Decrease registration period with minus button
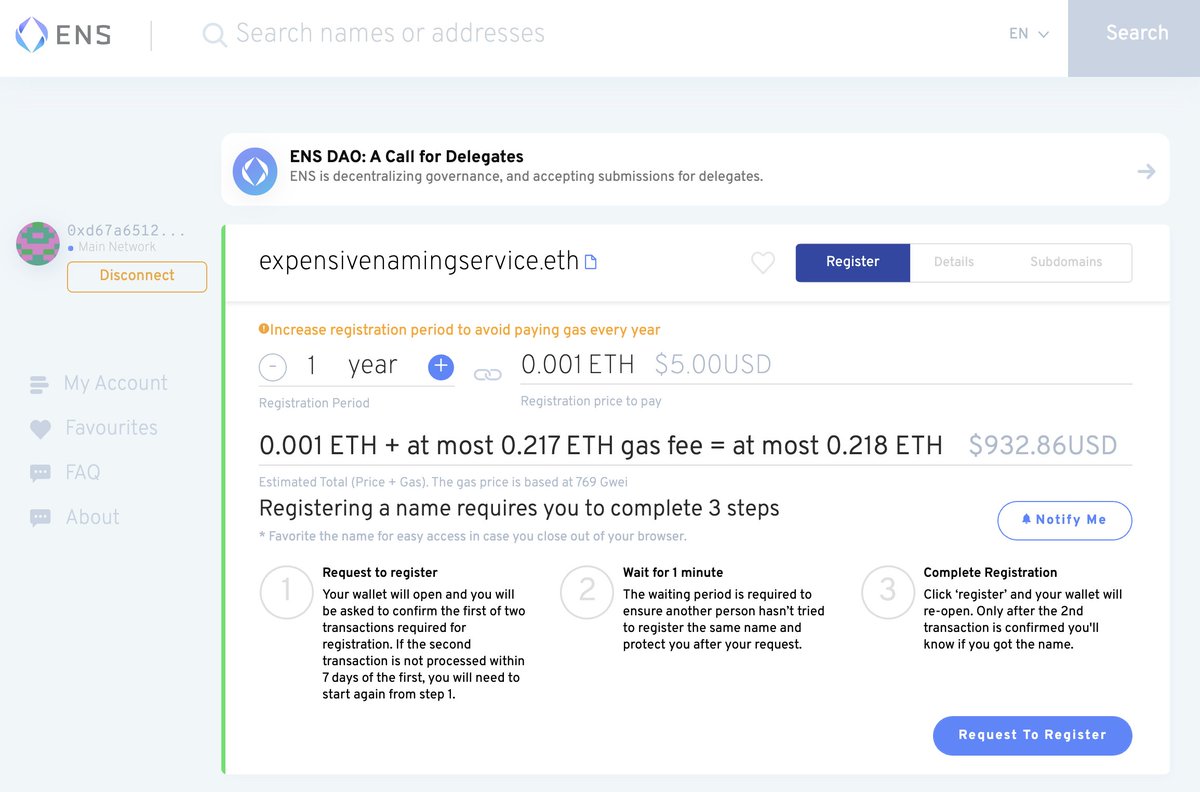This screenshot has height=792, width=1200. (x=272, y=367)
